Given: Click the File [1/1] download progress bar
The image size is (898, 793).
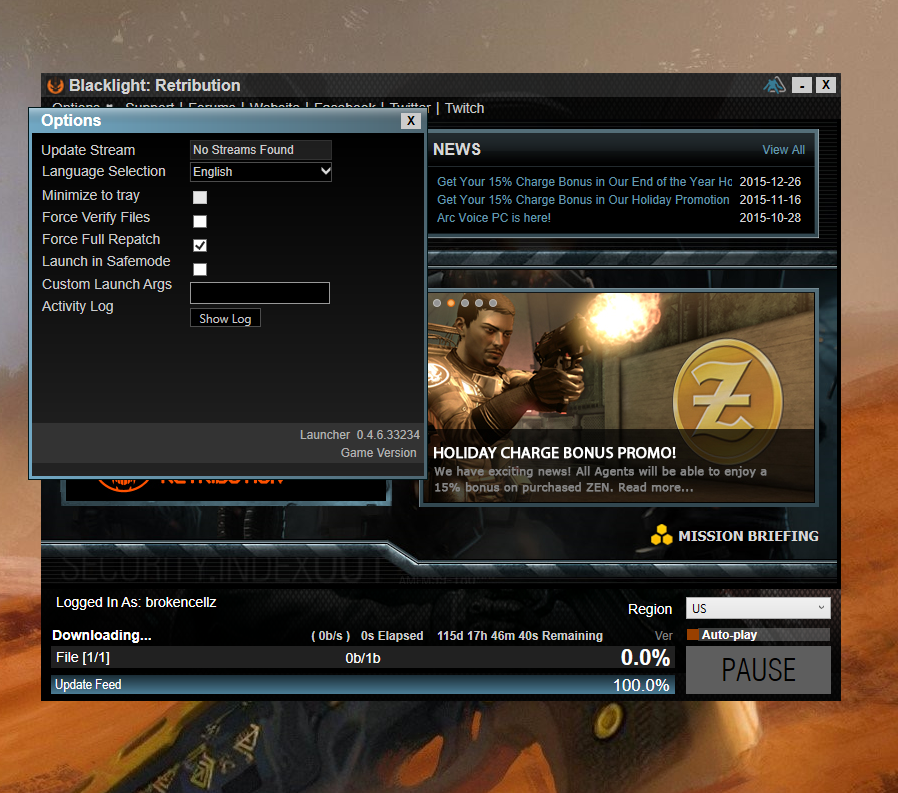Looking at the screenshot, I should [363, 657].
